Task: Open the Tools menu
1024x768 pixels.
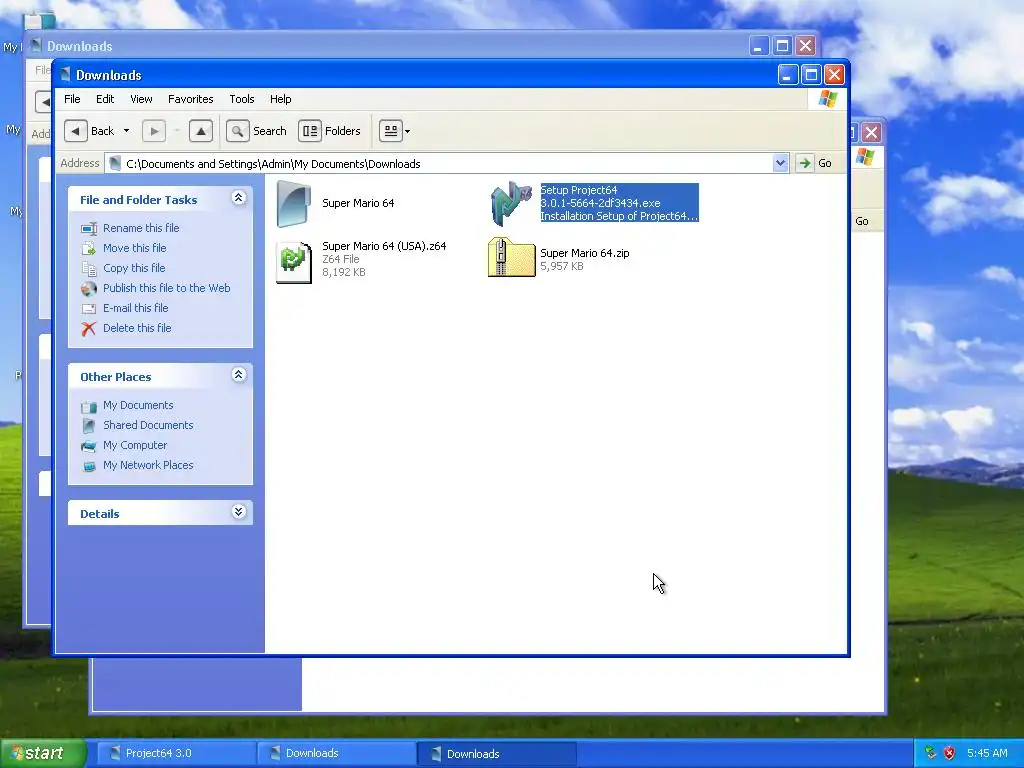Action: coord(242,99)
